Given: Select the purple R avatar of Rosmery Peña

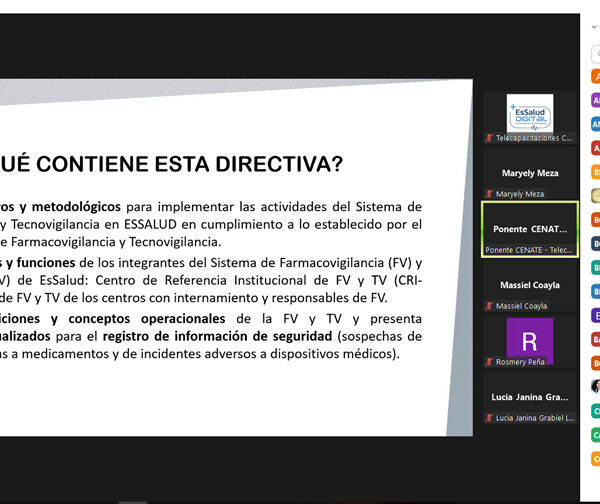Looking at the screenshot, I should tap(530, 341).
